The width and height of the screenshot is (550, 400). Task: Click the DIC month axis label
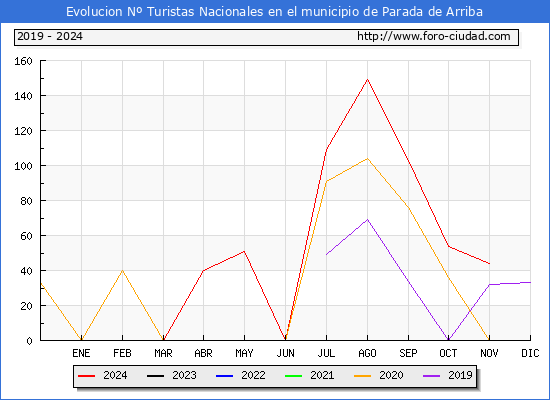(x=530, y=353)
